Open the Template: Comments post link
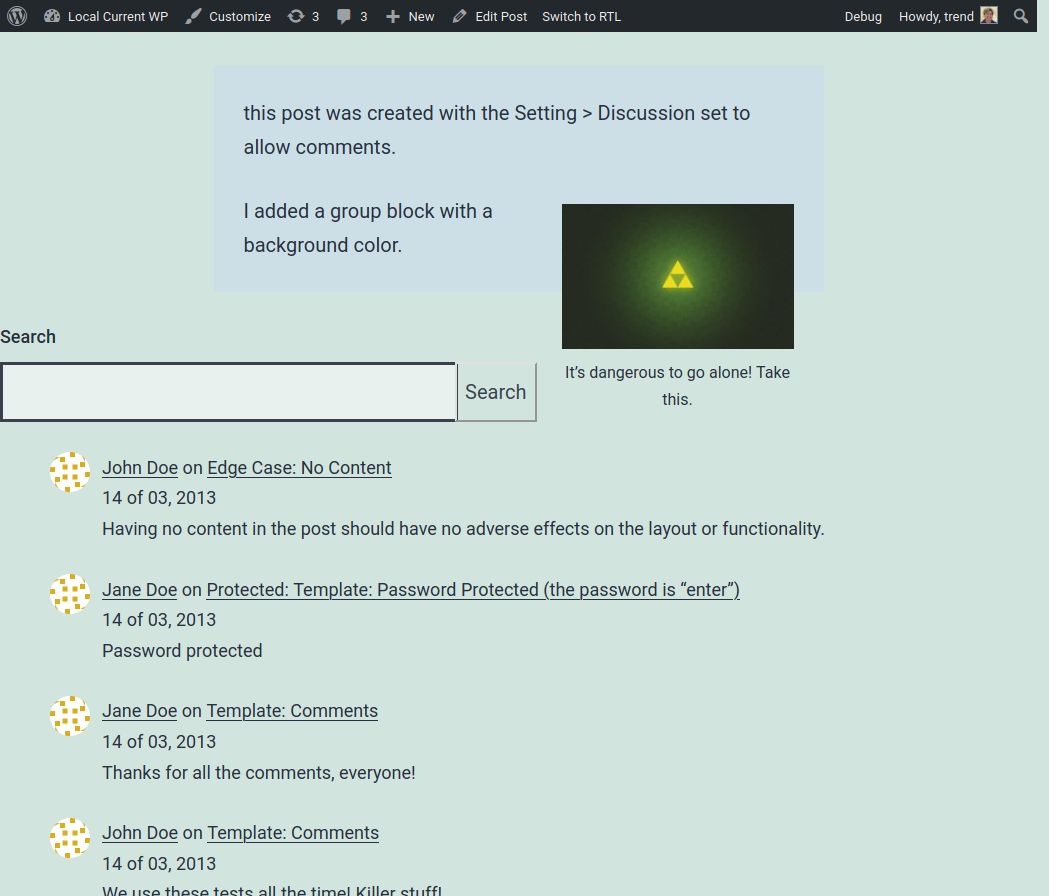1049x896 pixels. click(292, 711)
